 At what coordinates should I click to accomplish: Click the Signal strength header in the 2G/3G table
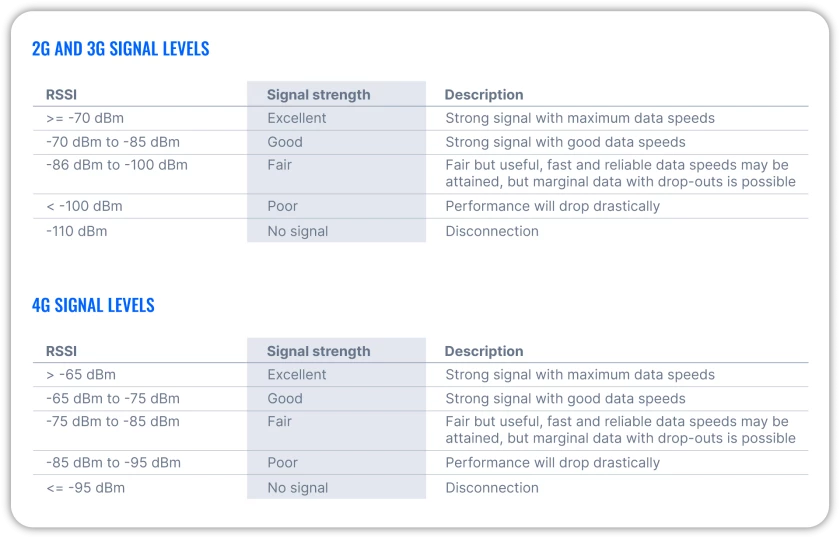(318, 95)
